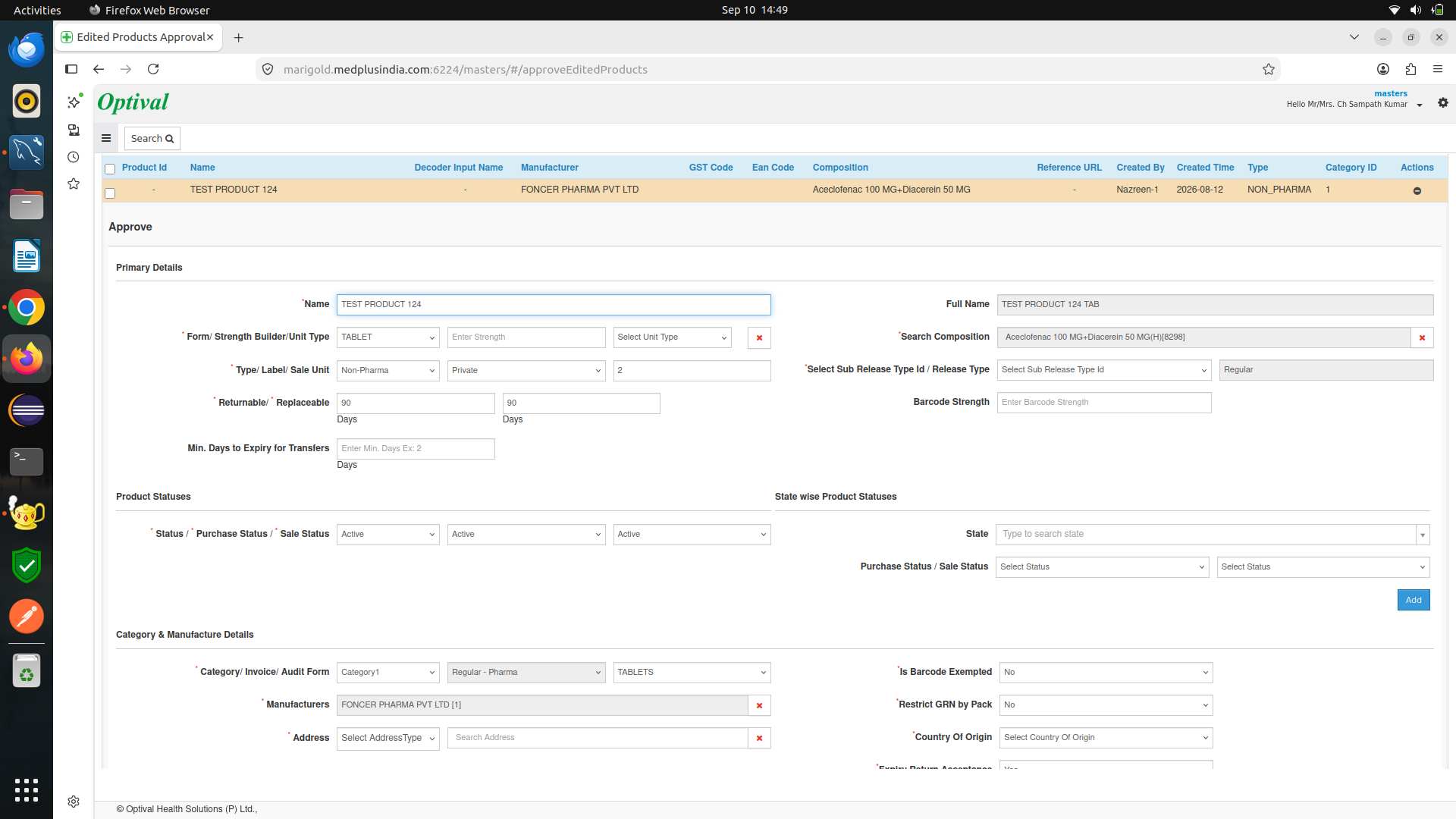Open Postman from dock
Viewport: 1456px width, 819px height.
click(27, 617)
